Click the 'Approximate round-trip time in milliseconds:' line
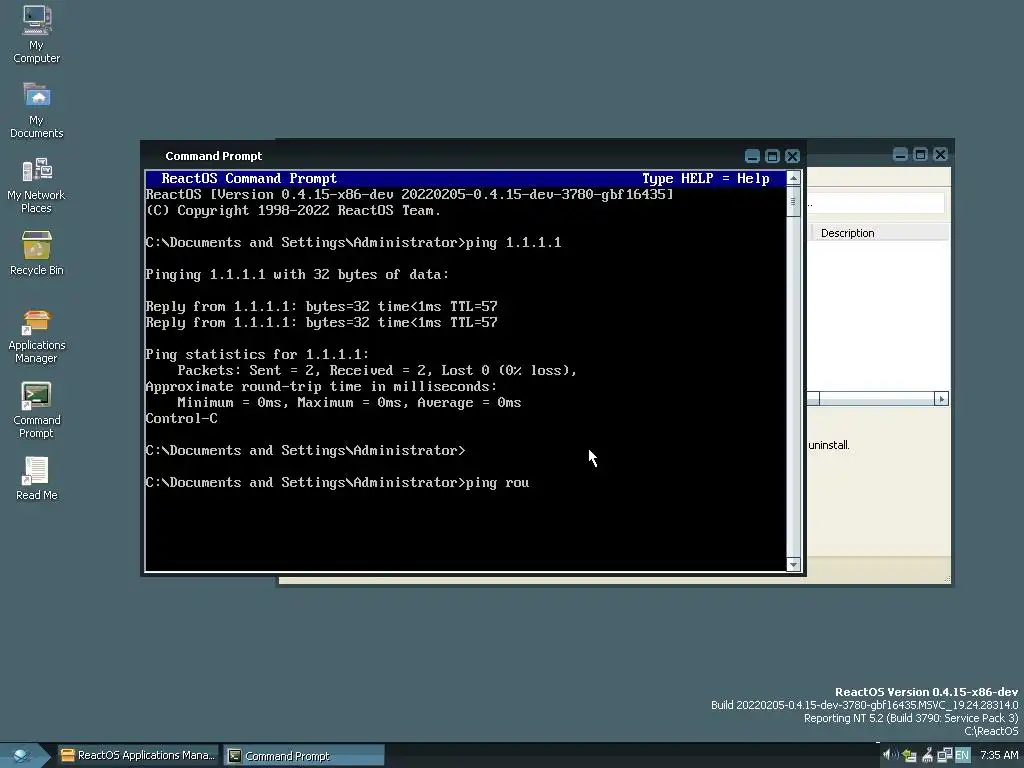This screenshot has width=1024, height=768. [x=321, y=387]
